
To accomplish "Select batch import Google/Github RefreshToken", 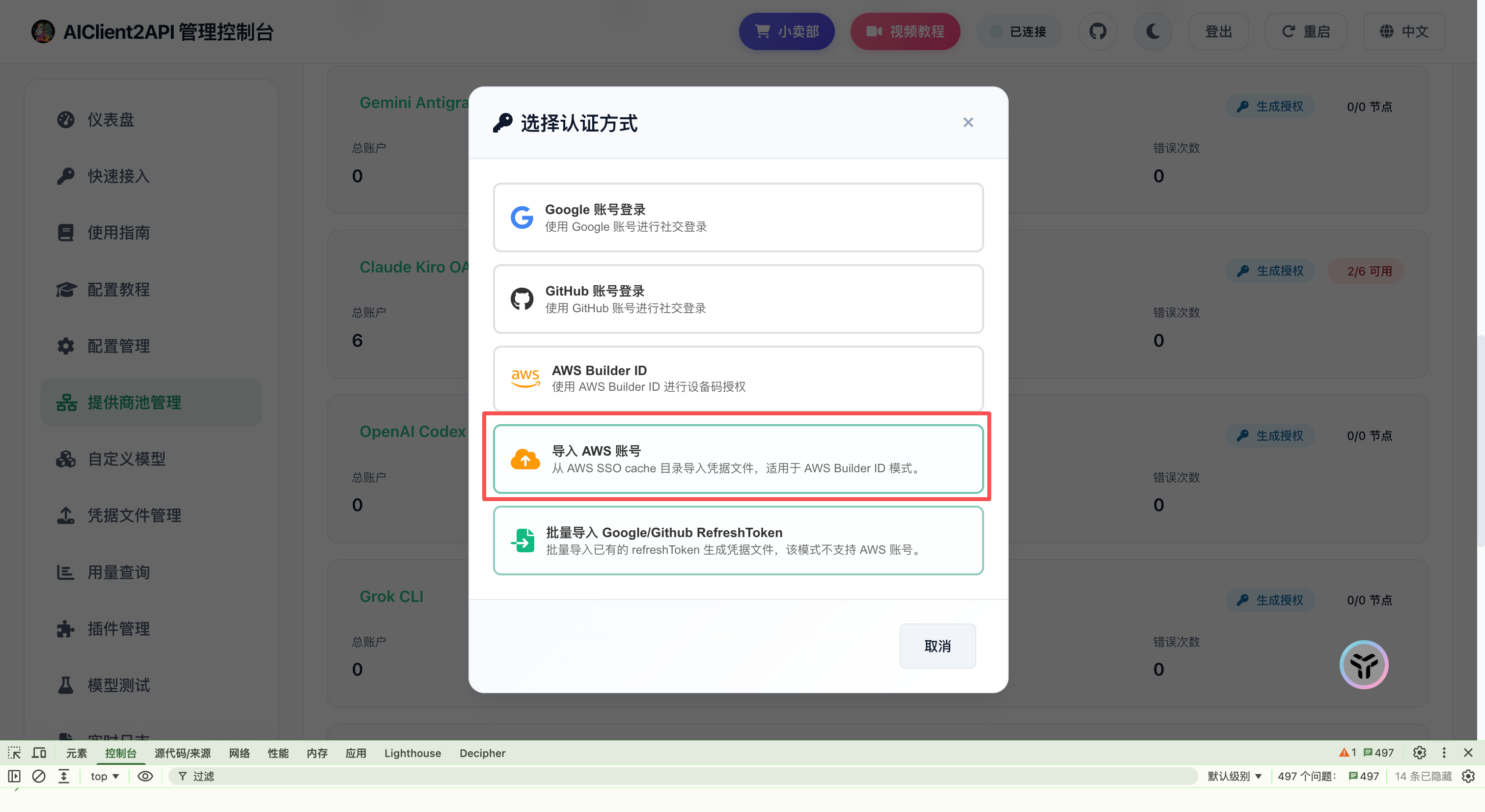I will coord(738,540).
